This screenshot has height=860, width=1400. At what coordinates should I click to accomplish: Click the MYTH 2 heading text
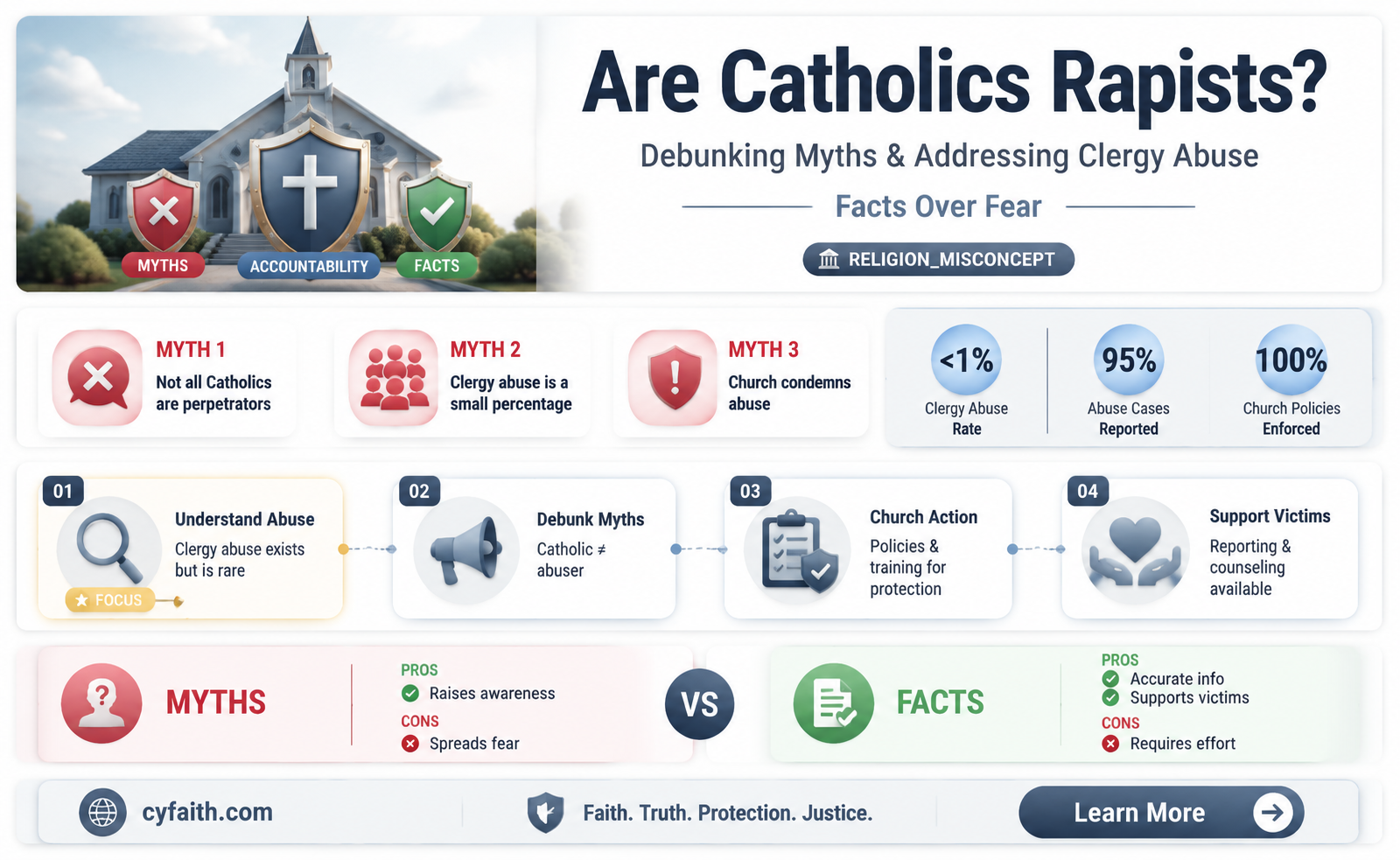[x=486, y=350]
